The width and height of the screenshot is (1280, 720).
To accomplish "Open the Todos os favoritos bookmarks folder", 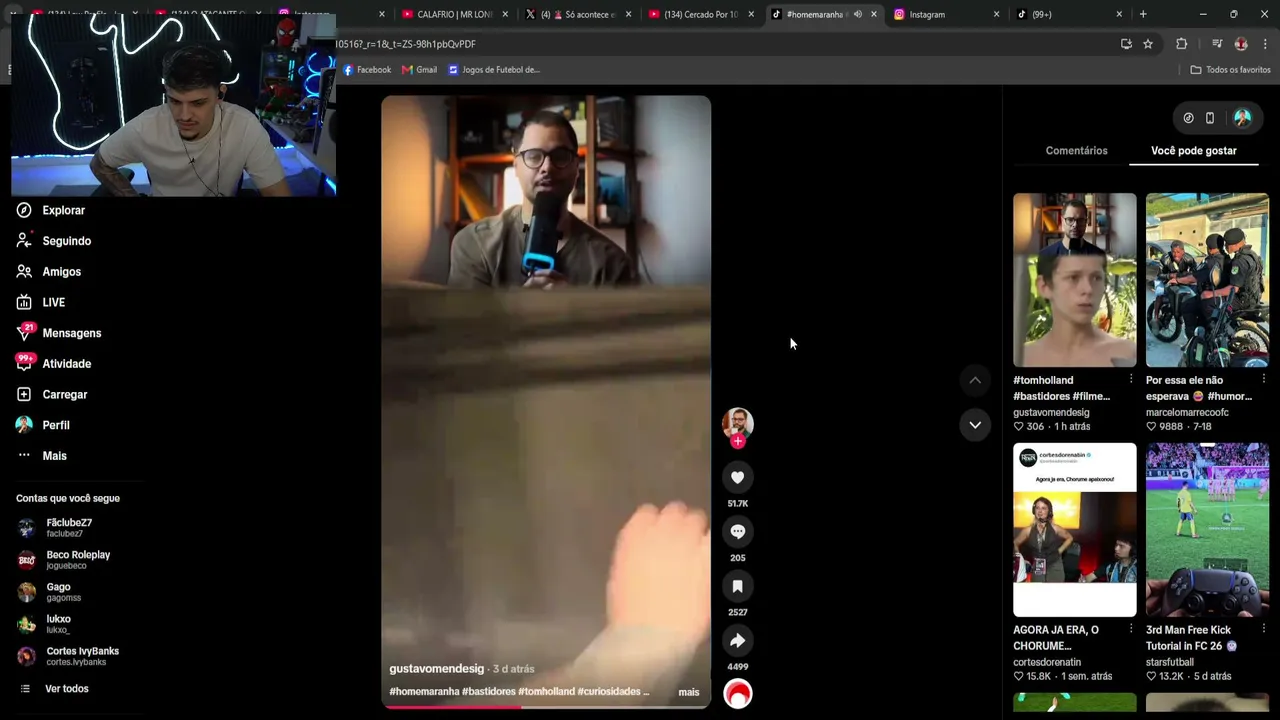I will (x=1230, y=70).
